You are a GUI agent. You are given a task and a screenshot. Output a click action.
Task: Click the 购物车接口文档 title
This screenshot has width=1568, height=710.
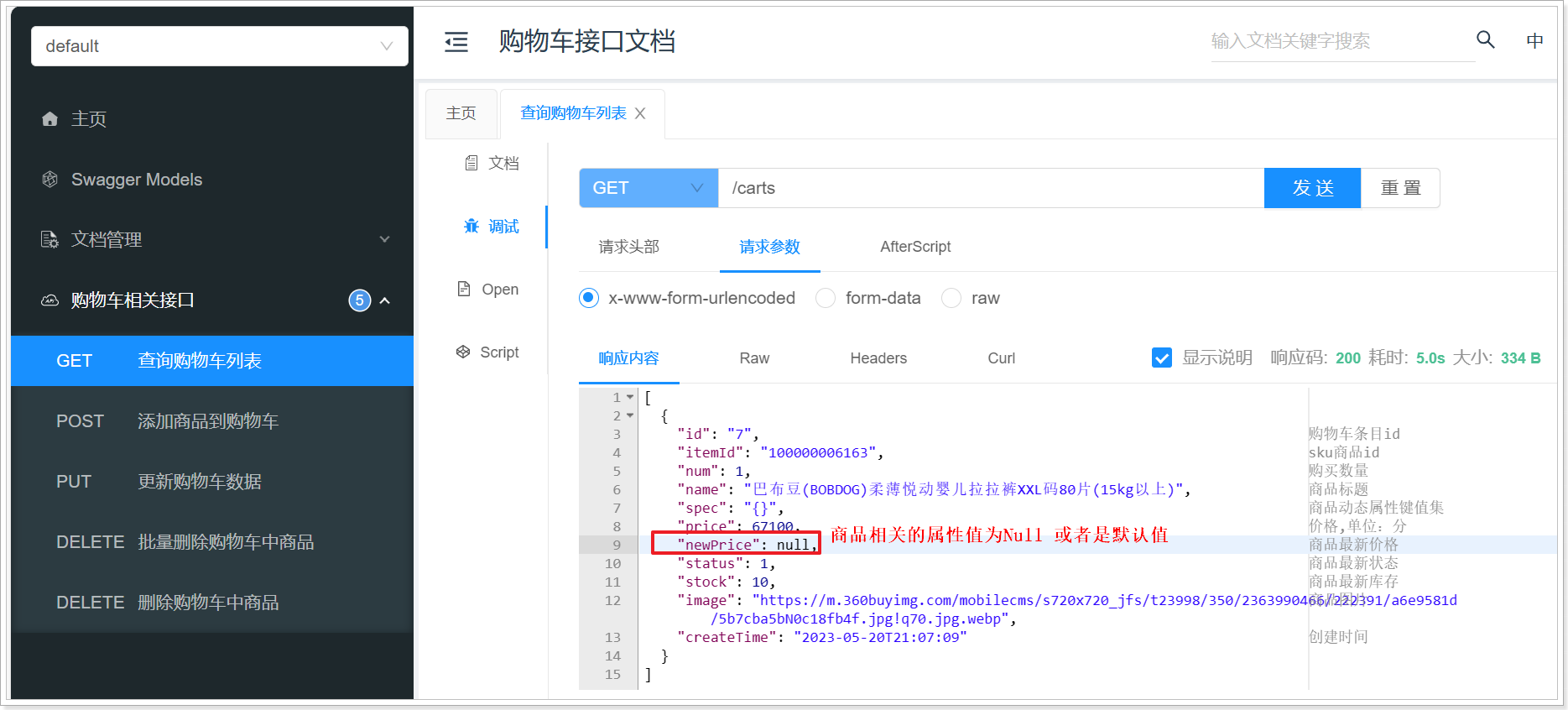coord(587,41)
